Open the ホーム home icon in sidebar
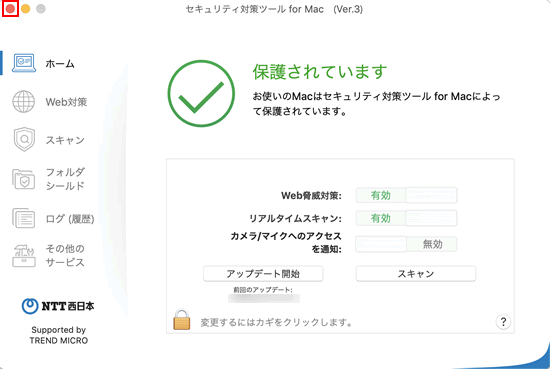 (x=24, y=63)
